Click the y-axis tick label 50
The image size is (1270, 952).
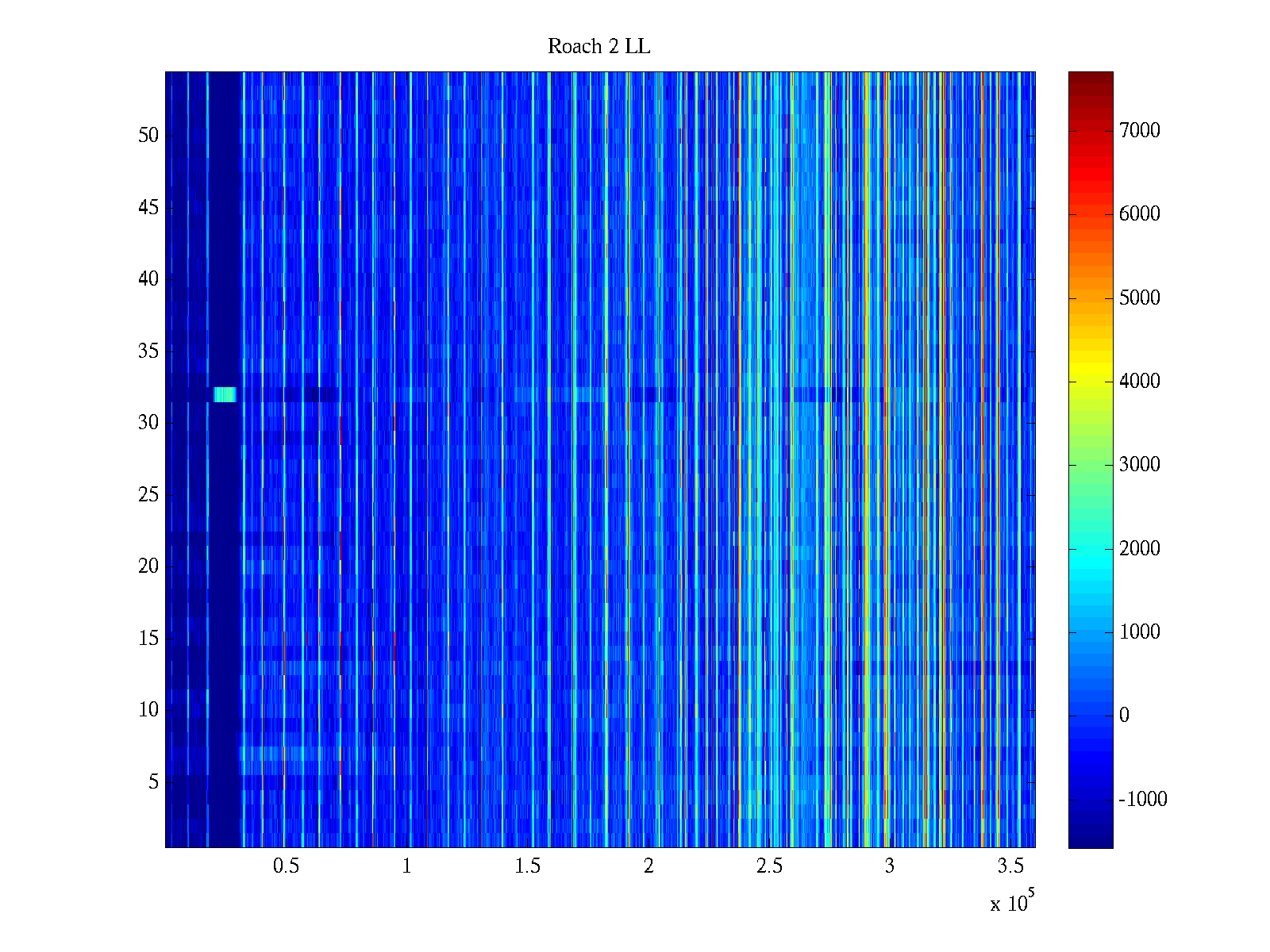point(148,136)
